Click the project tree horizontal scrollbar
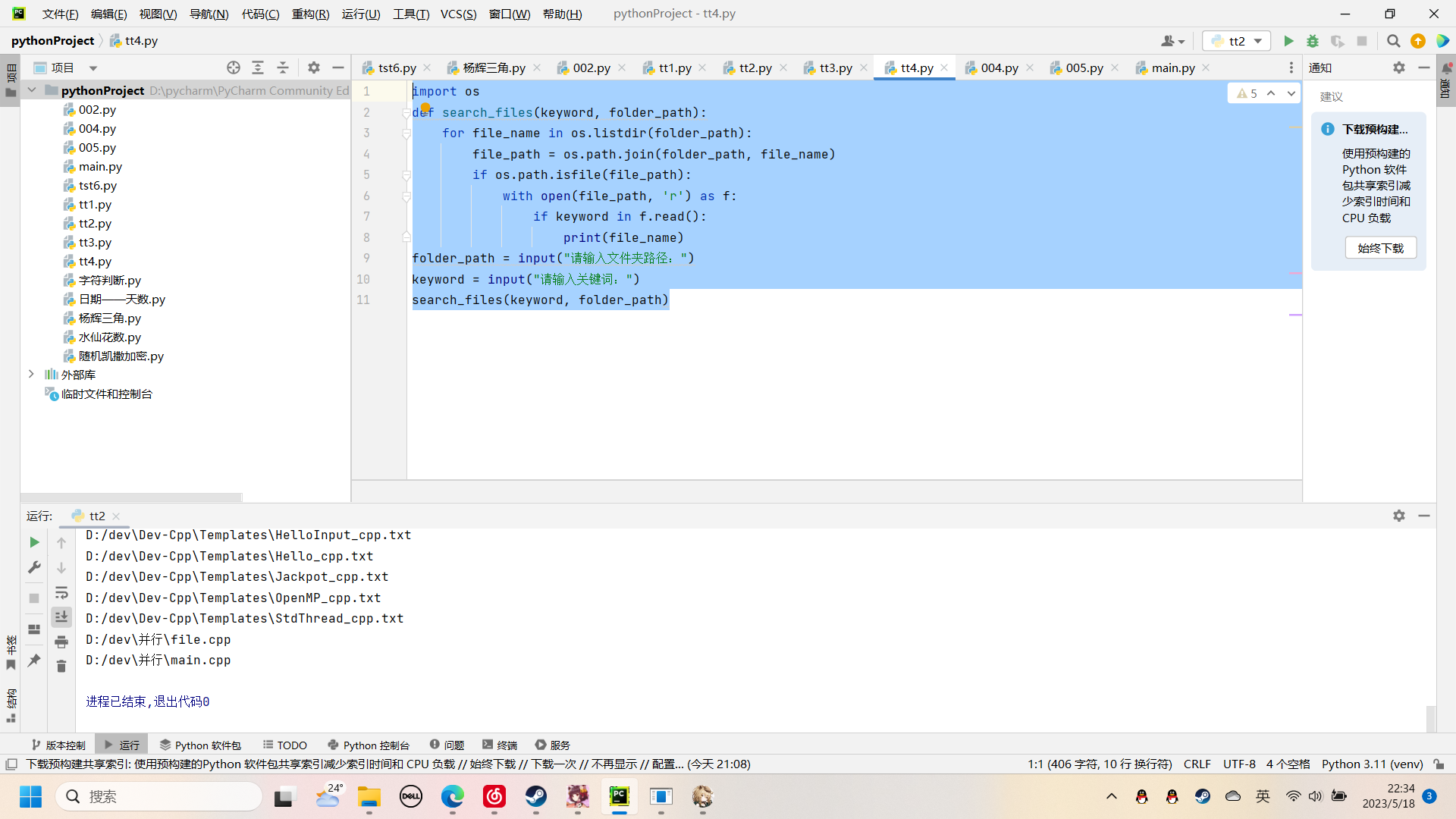 pyautogui.click(x=131, y=497)
